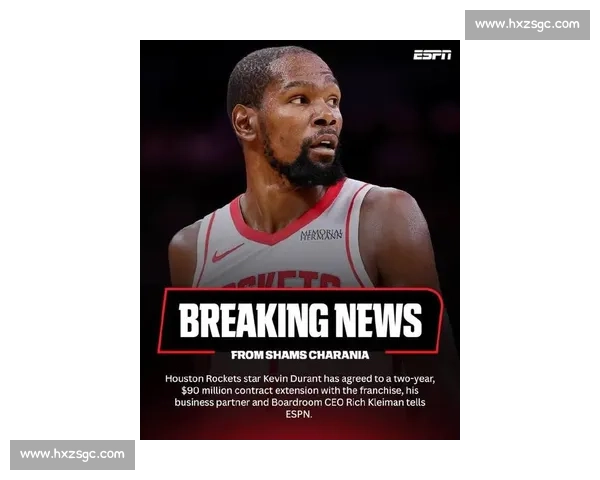Click the ESPN logo on the image
The height and width of the screenshot is (480, 600).
click(x=432, y=55)
